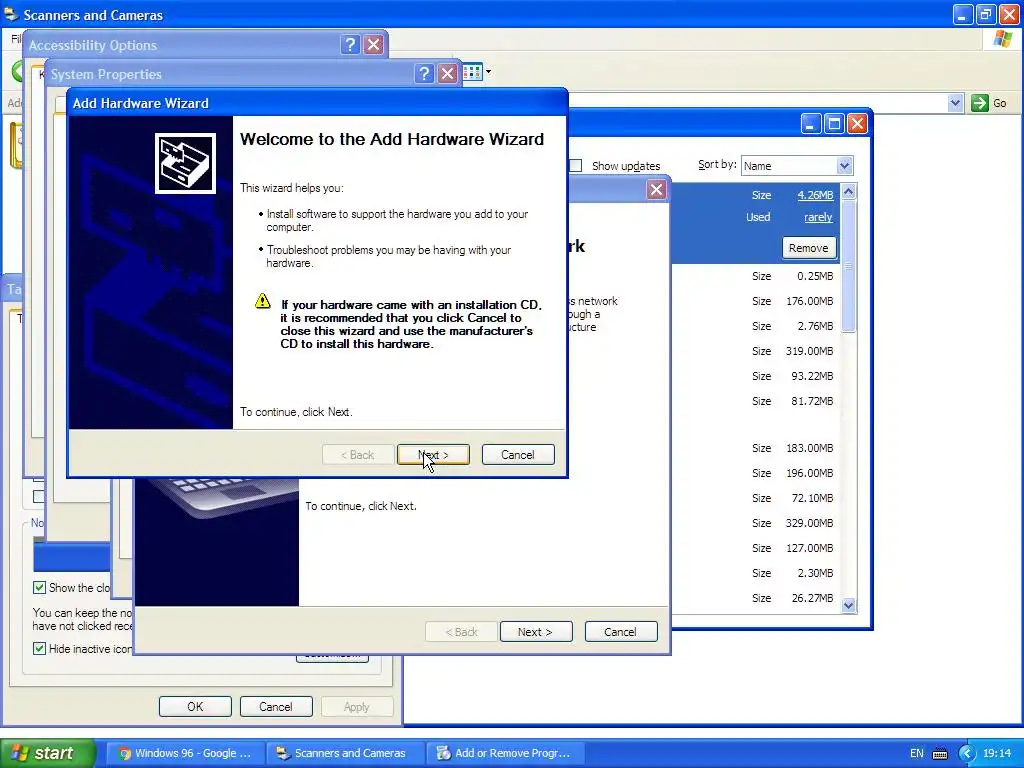Screen dimensions: 1024x768
Task: Click Next in Add Hardware Wizard
Action: click(x=433, y=455)
